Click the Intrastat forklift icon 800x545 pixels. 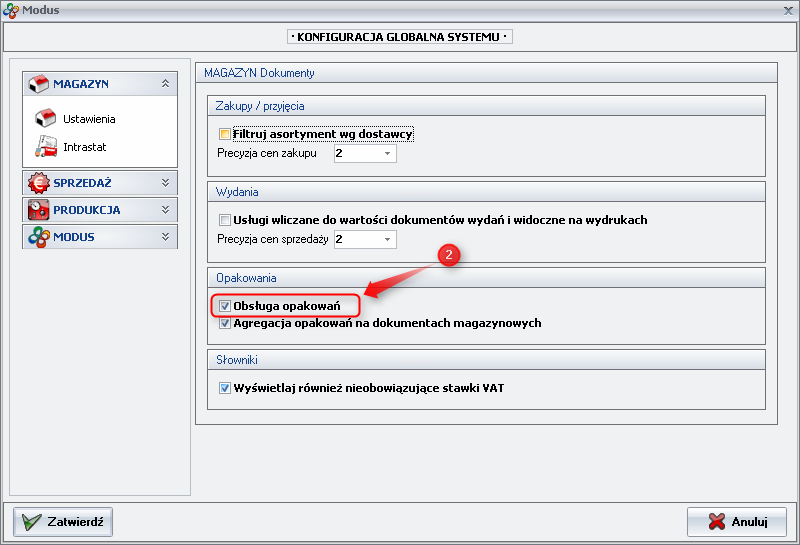(x=46, y=146)
